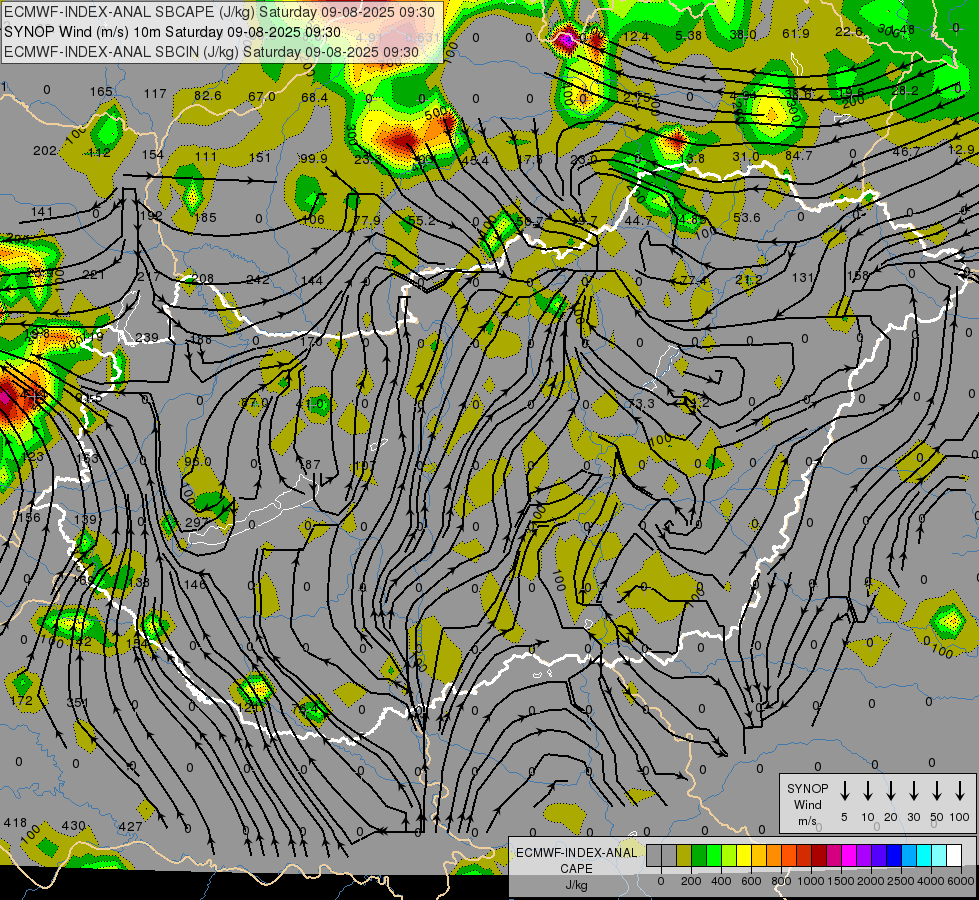Click the map value 202
979x900 pixels.
(x=44, y=151)
